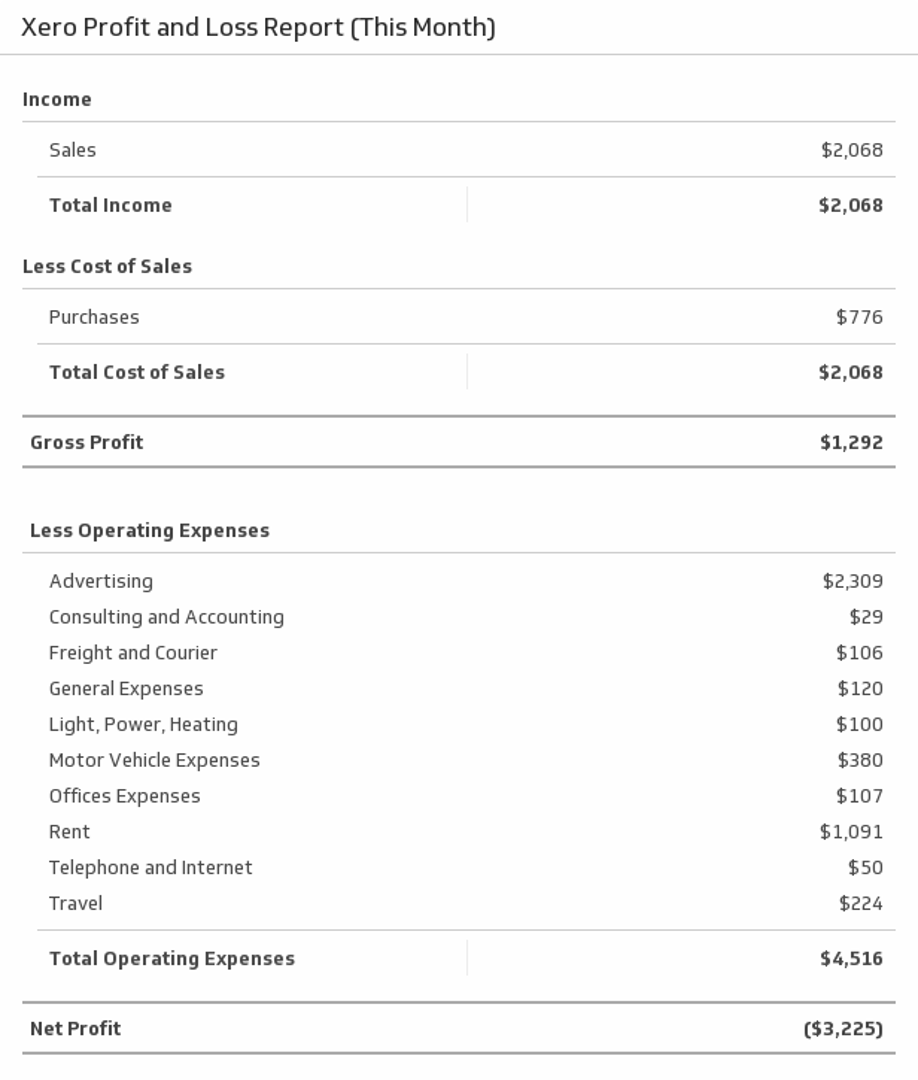Click the Gross Profit row label
The width and height of the screenshot is (918, 1080).
tap(87, 442)
